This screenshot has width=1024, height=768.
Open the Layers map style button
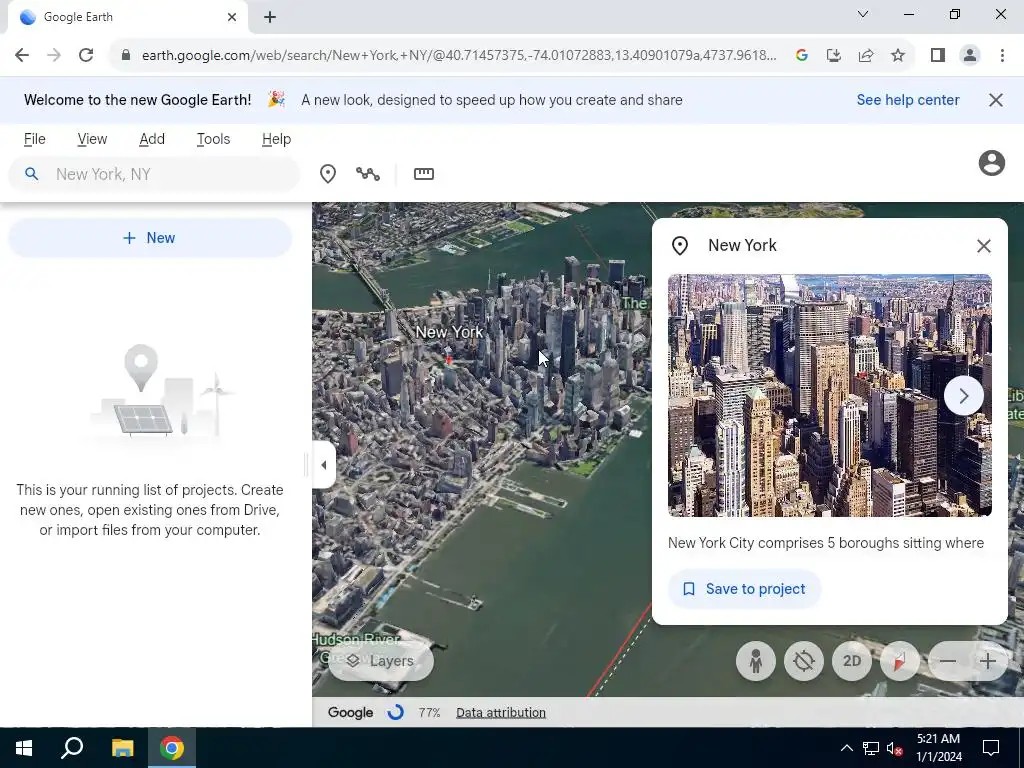[380, 661]
